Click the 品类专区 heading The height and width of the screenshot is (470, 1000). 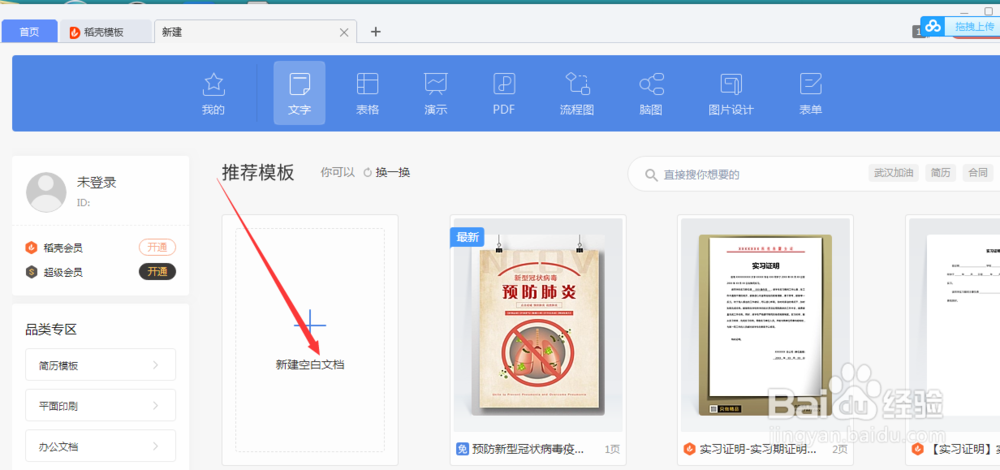51,330
